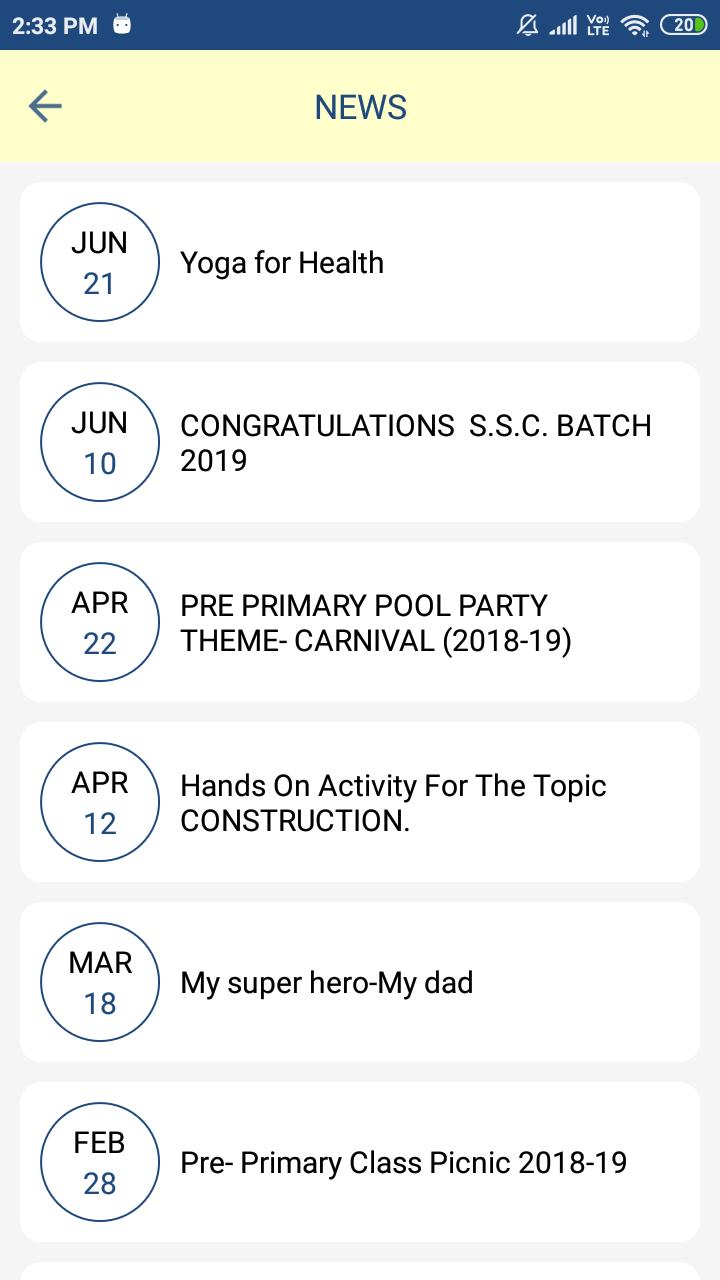Viewport: 720px width, 1280px height.
Task: Tap the battery indicator icon
Action: click(x=684, y=25)
